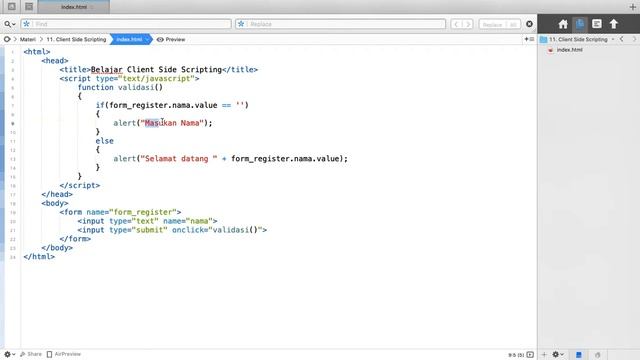640x360 pixels.
Task: Click the title text Belajar
Action: click(x=107, y=70)
